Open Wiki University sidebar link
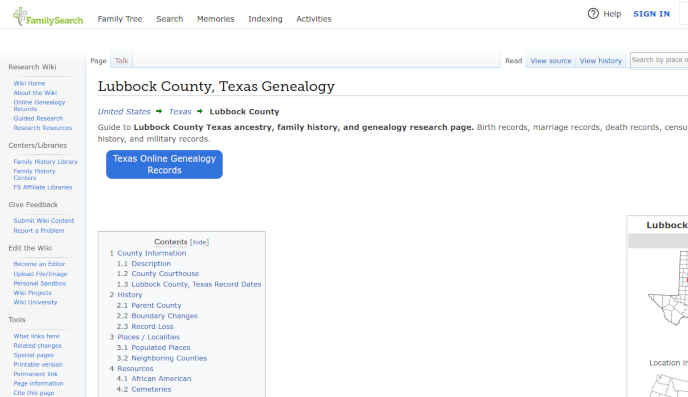This screenshot has width=688, height=397. 35,302
